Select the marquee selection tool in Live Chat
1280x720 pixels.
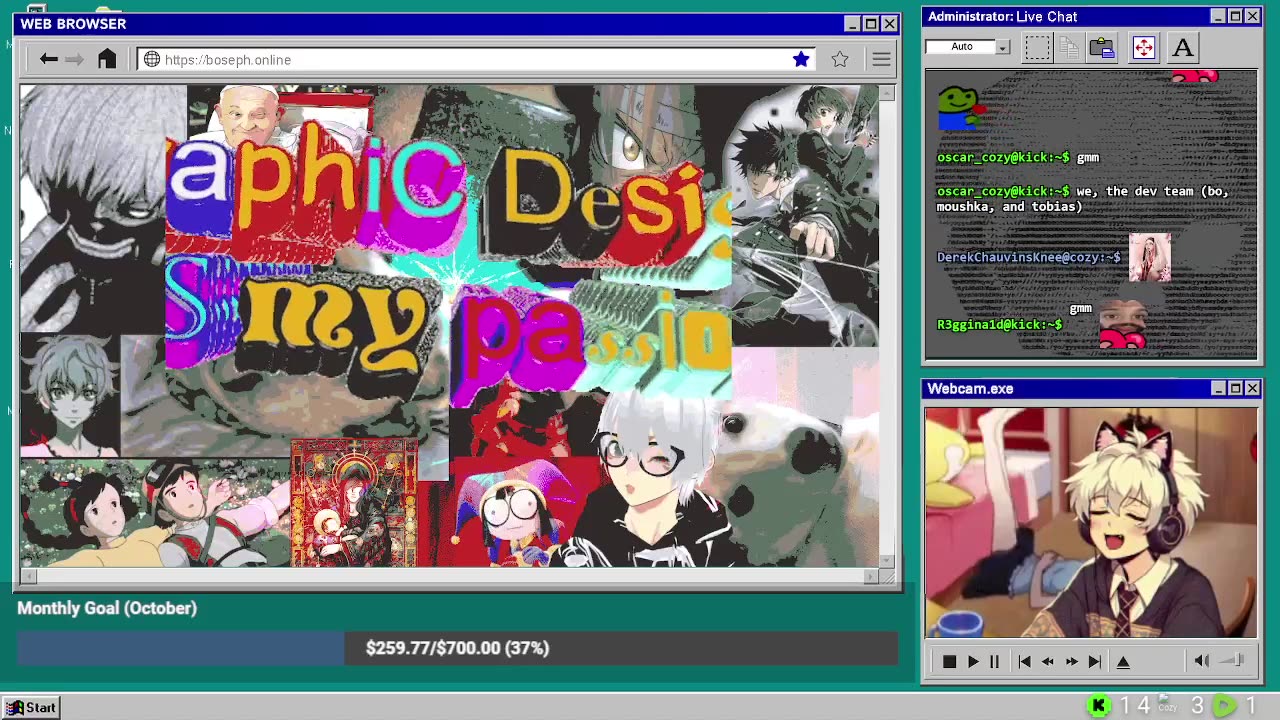1037,47
